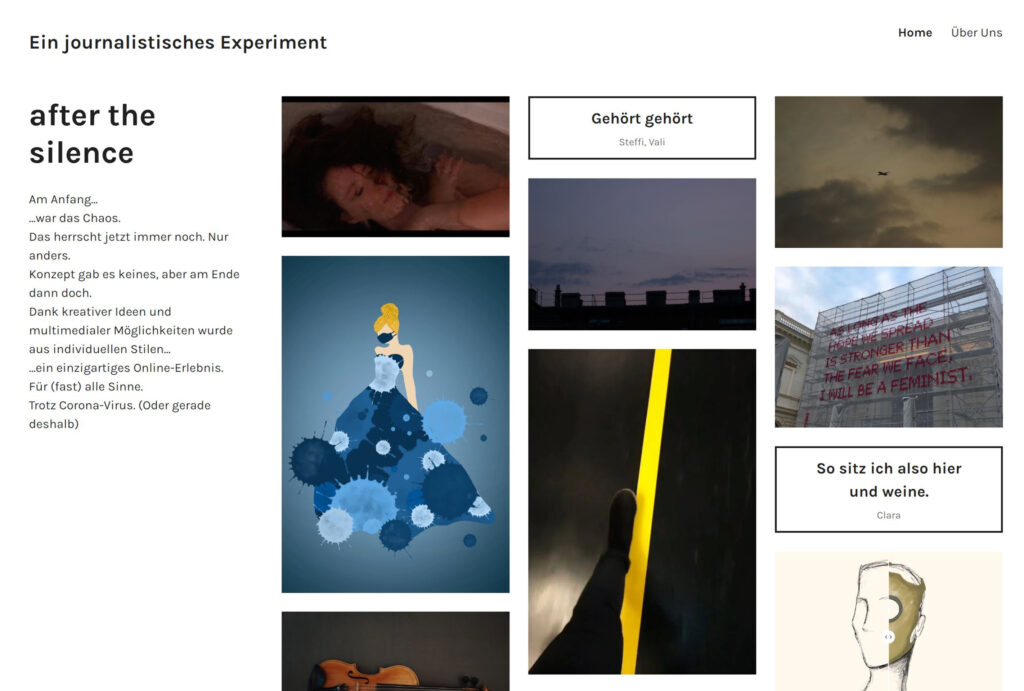The image size is (1024, 691).
Task: Open the feminist banner scaffolding photo
Action: coord(888,347)
